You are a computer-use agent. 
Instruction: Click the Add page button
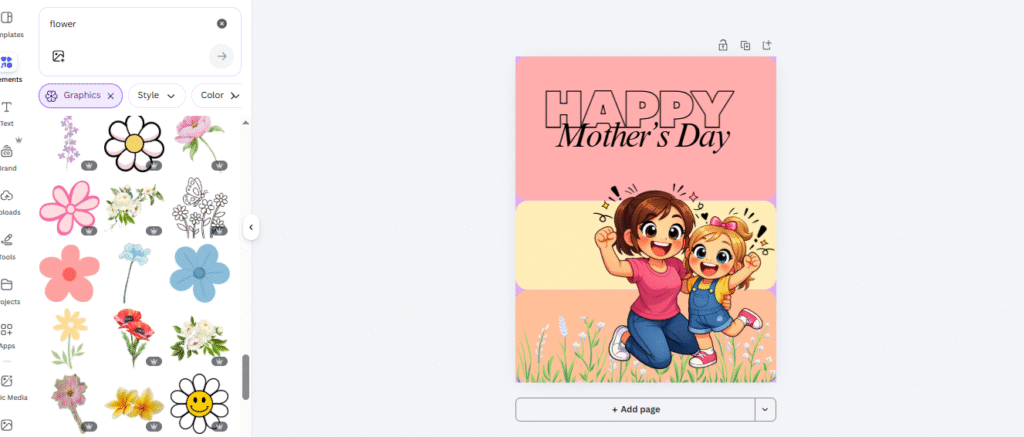pyautogui.click(x=635, y=409)
